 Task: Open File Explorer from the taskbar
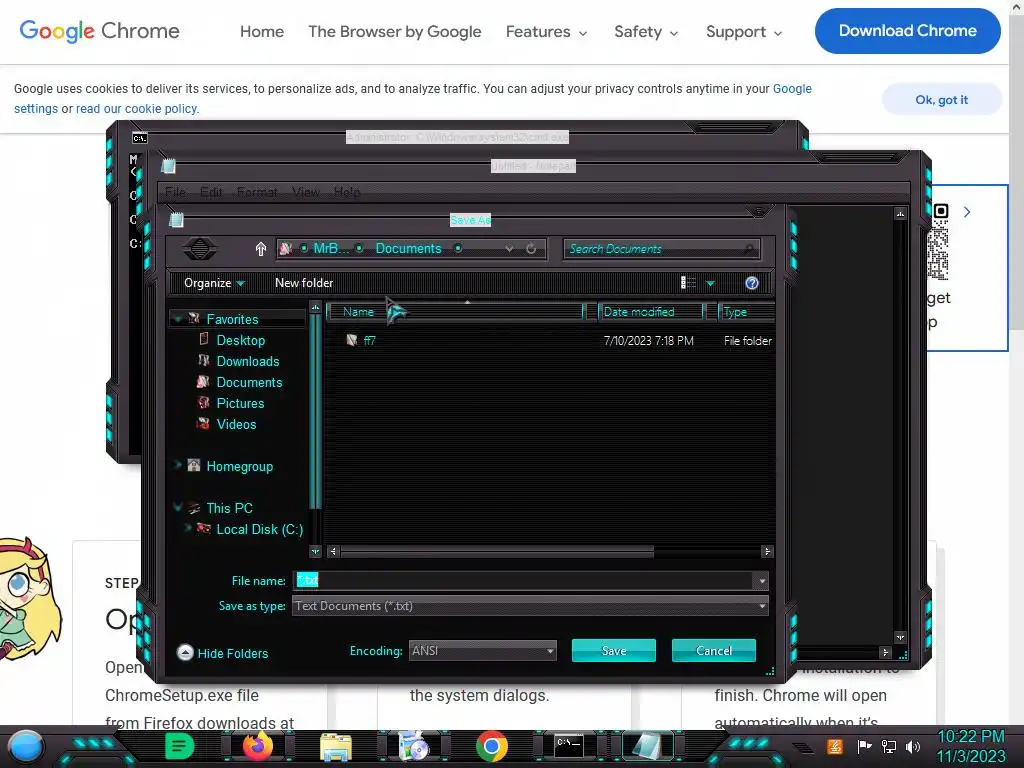(x=336, y=747)
